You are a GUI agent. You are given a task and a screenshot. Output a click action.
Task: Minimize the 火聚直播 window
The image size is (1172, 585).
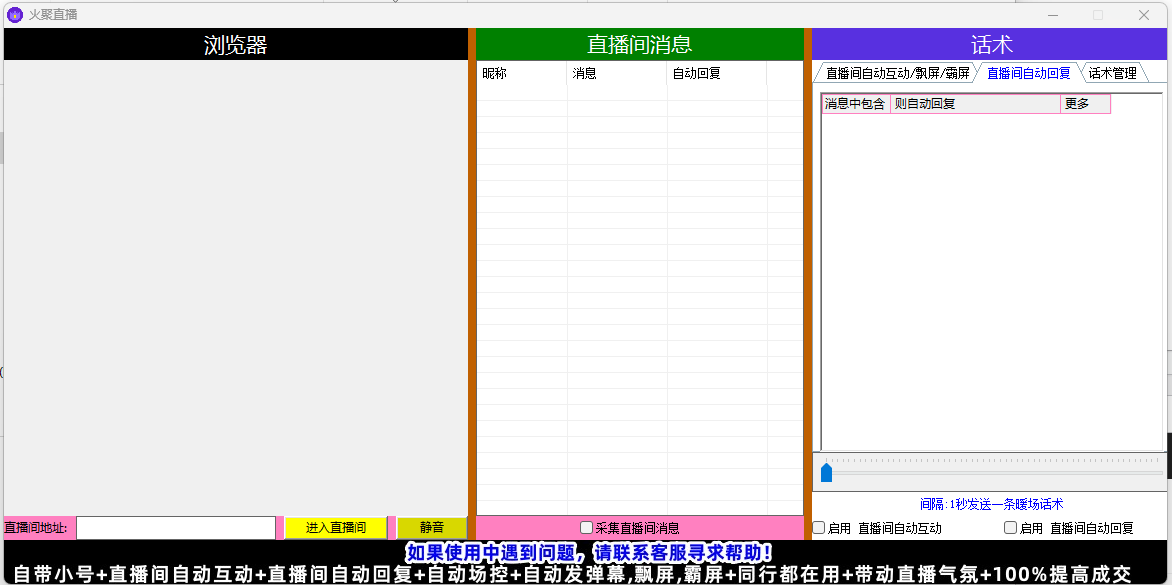pos(1052,15)
